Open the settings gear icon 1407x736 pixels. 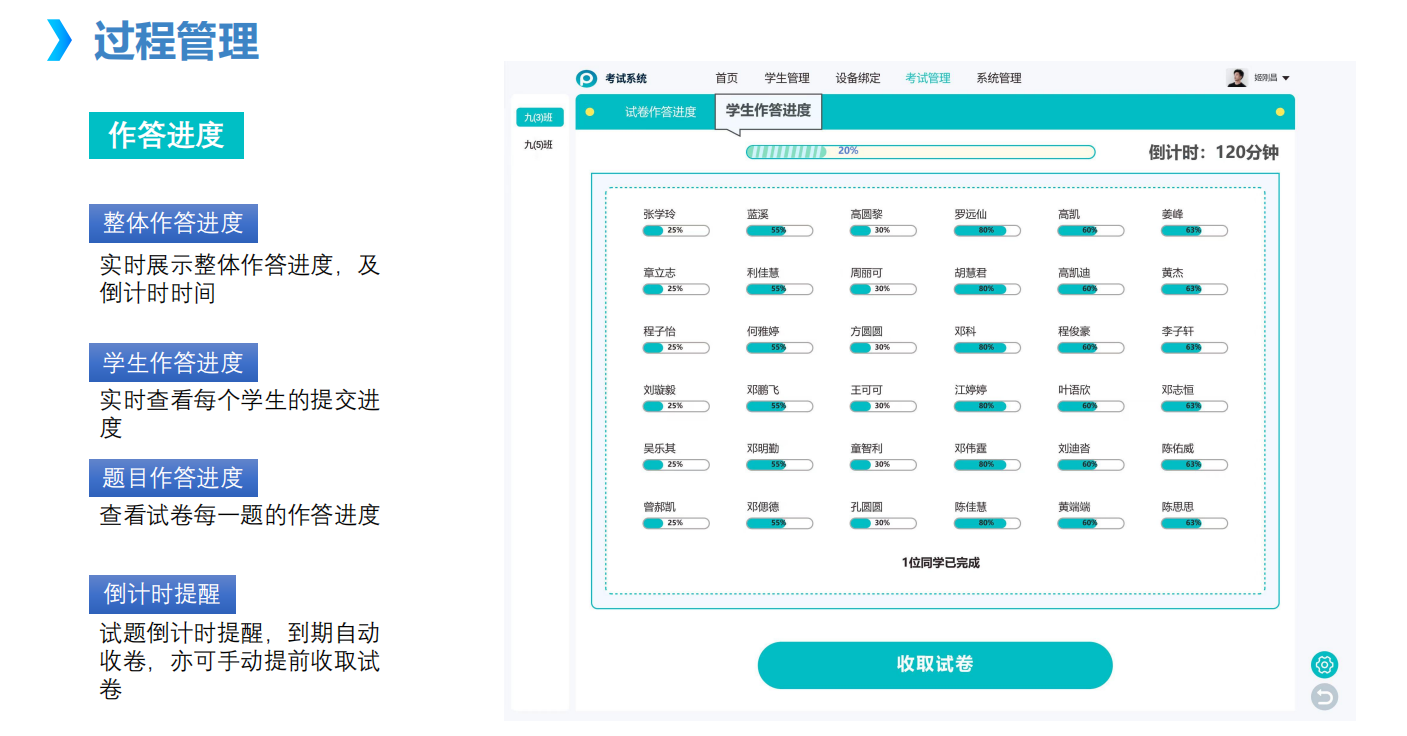point(1324,665)
